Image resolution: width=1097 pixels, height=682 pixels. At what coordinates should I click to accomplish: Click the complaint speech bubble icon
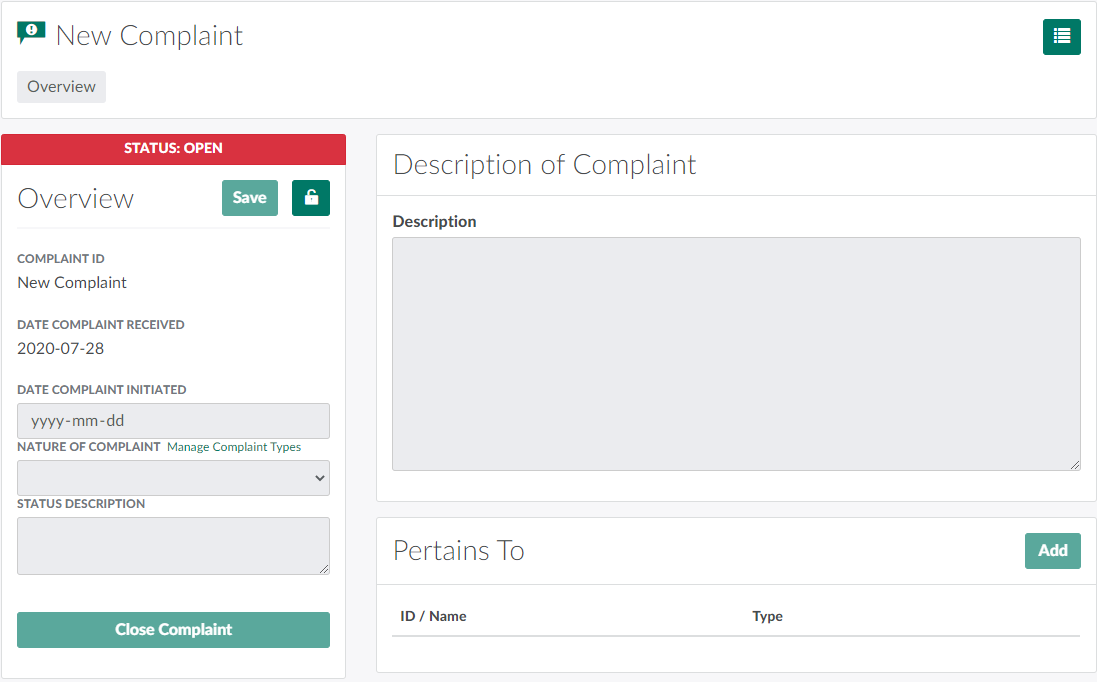point(32,34)
